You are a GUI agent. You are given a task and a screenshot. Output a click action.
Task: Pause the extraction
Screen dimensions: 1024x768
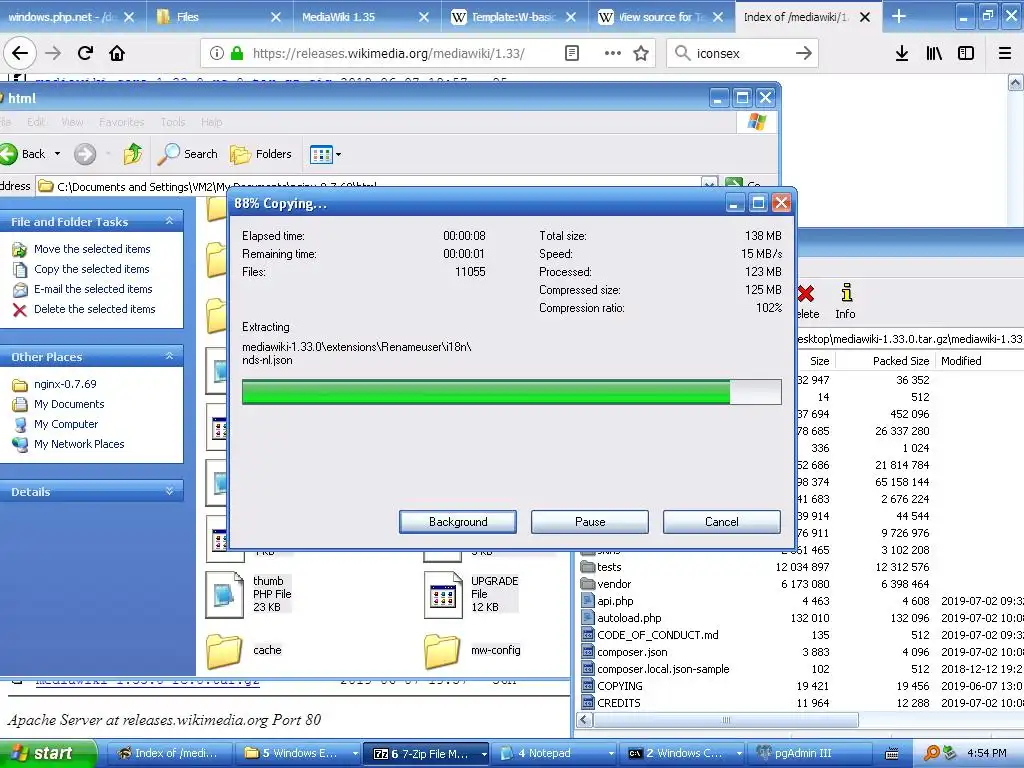tap(590, 522)
